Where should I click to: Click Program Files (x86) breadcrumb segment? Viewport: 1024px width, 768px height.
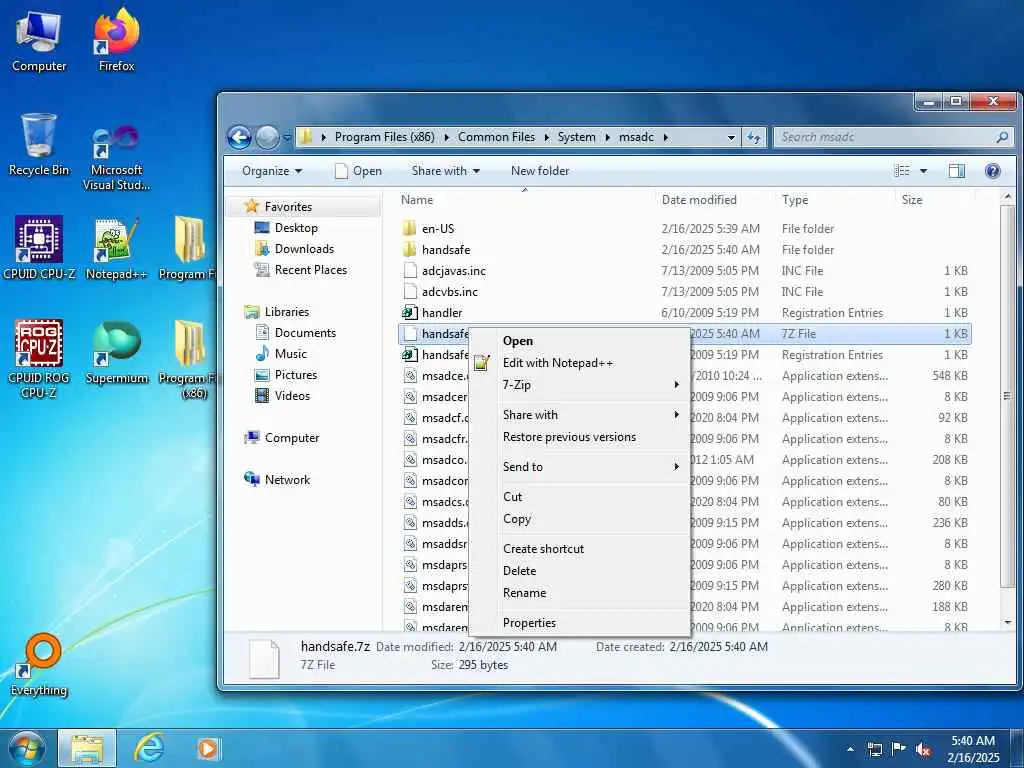click(385, 137)
